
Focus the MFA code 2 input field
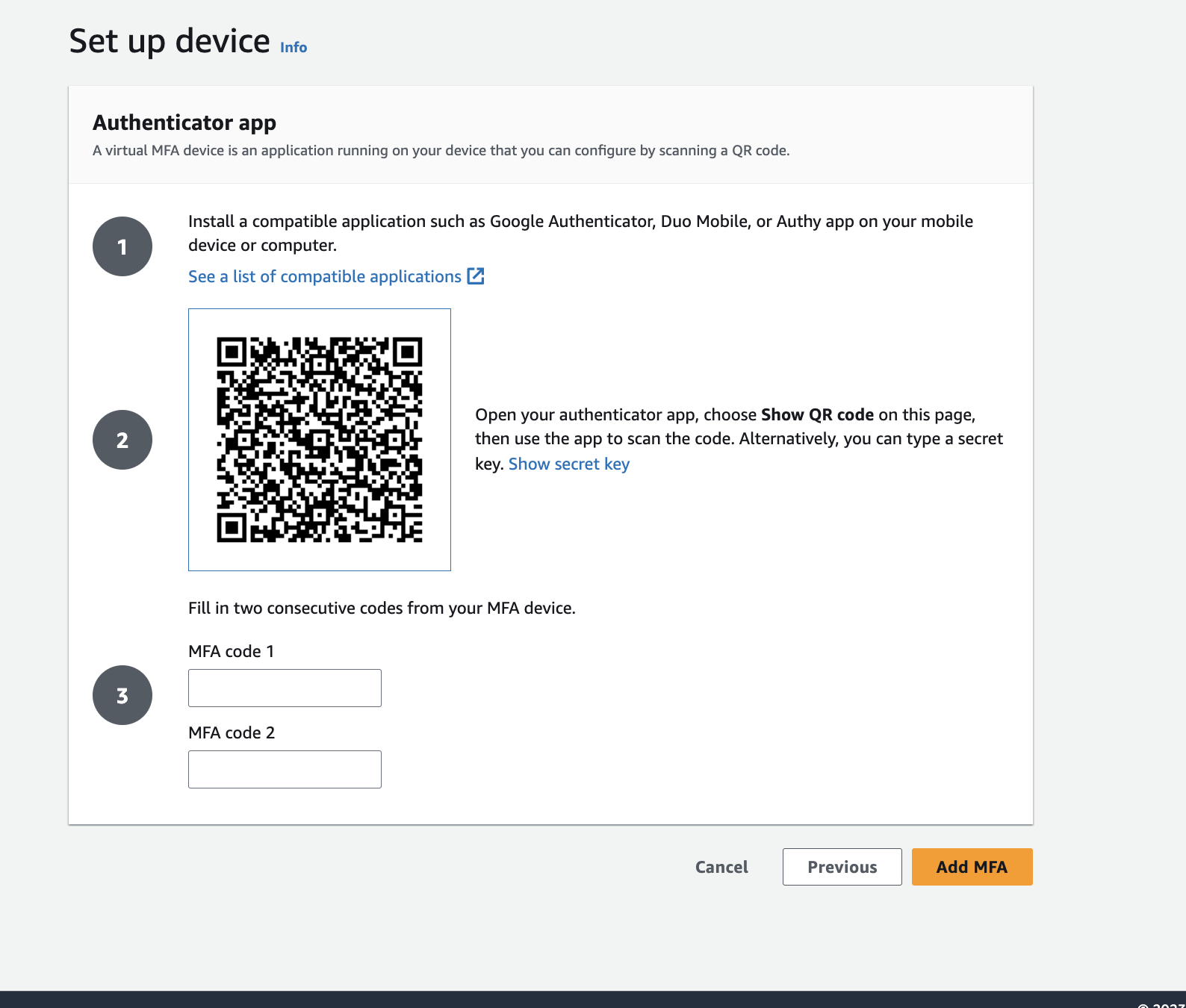coord(285,769)
